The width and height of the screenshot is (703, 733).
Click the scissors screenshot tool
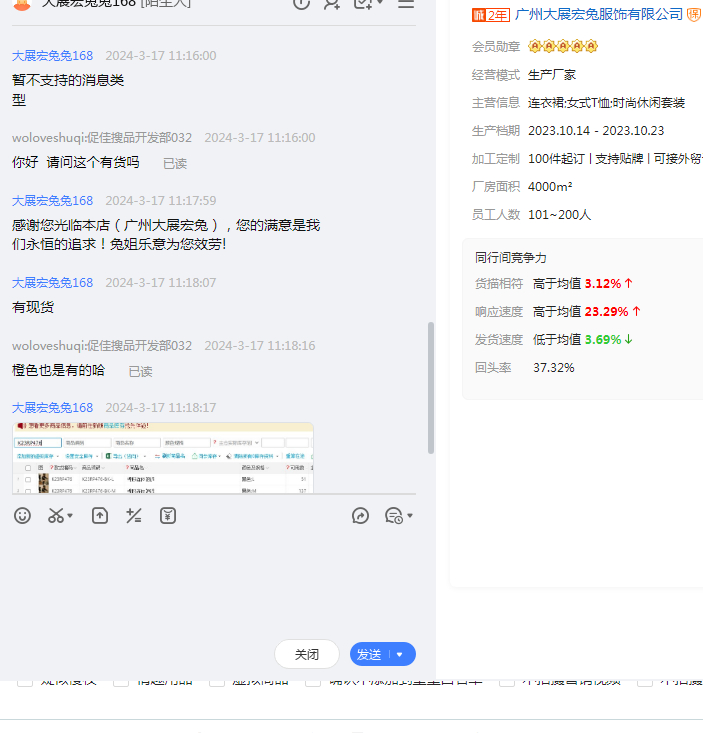[56, 516]
